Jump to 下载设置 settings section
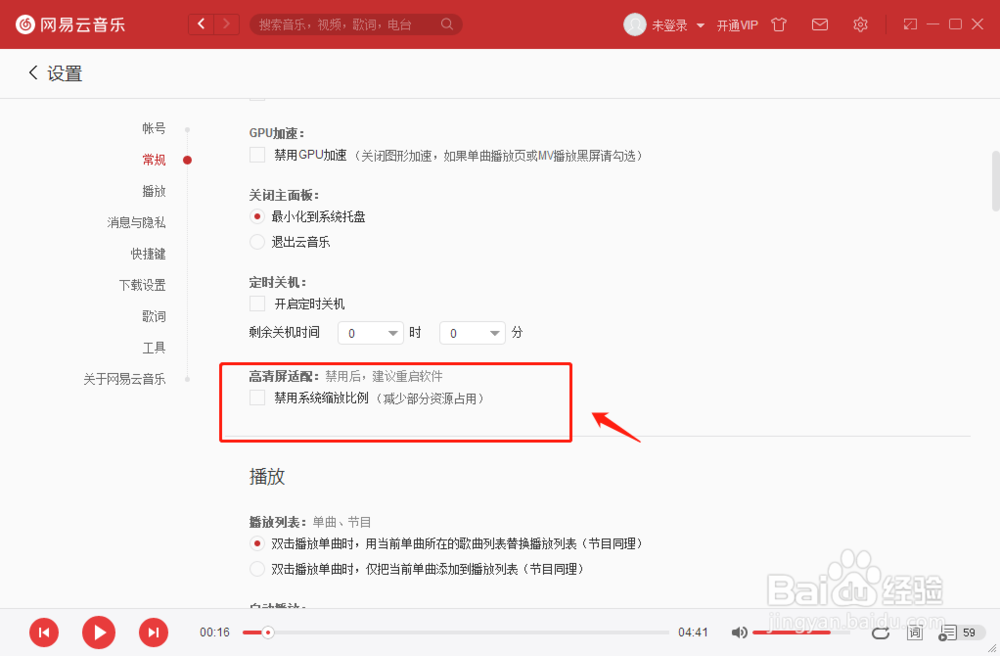Screen dimensions: 1000x656 142,284
